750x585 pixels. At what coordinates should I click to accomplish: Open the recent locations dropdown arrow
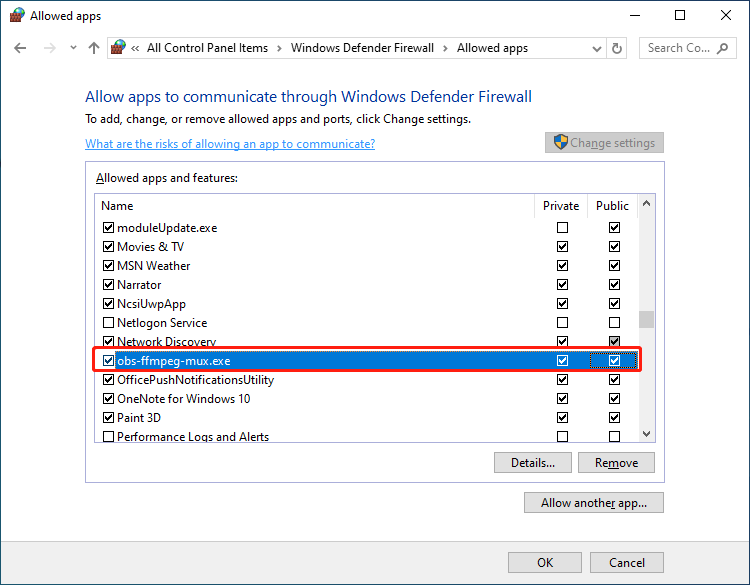tap(73, 48)
